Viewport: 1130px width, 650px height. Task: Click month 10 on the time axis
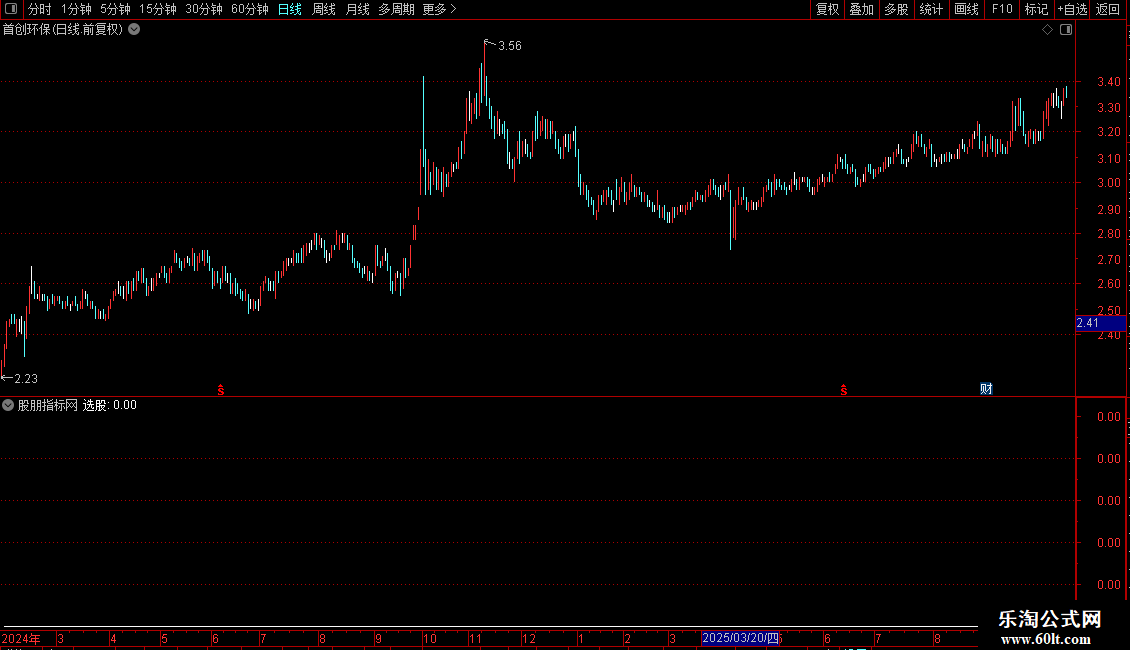click(x=430, y=638)
